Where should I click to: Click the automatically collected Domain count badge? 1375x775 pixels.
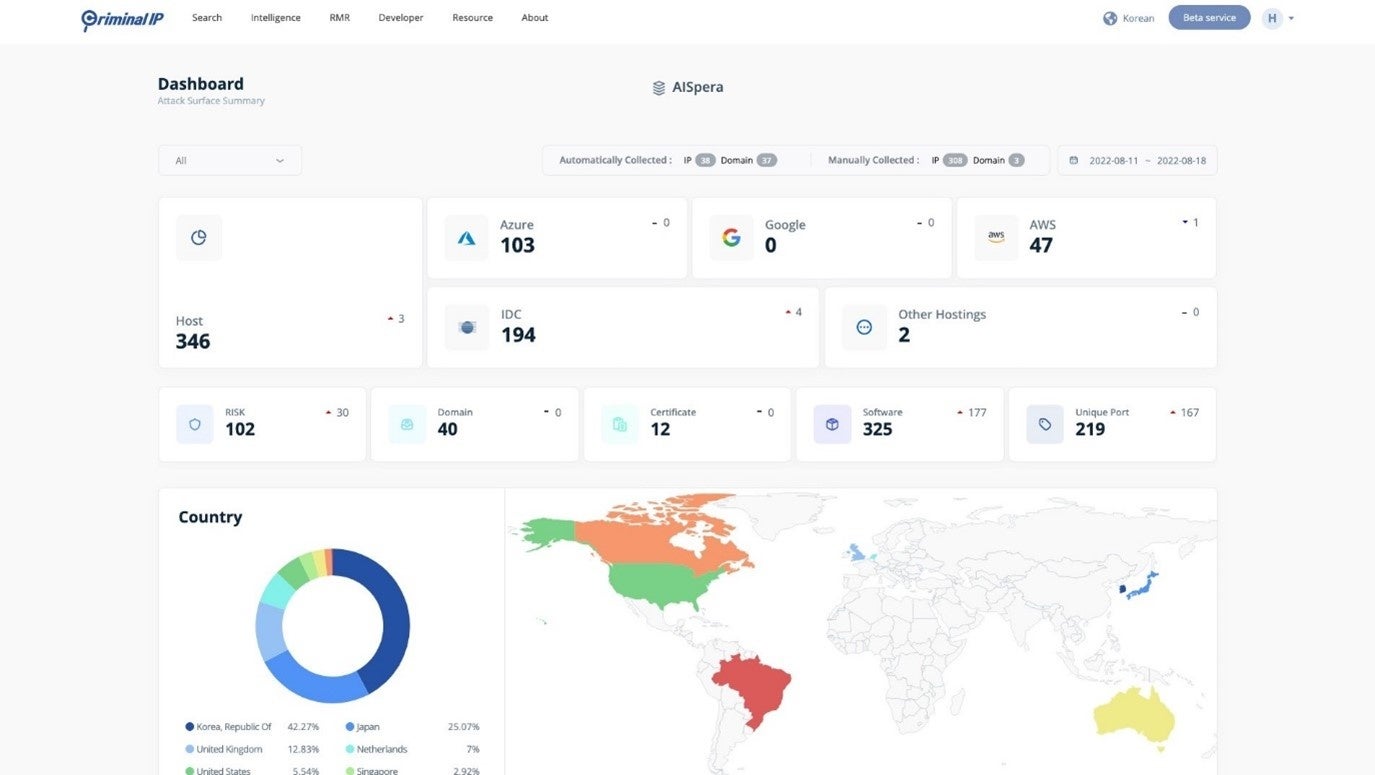(x=767, y=160)
